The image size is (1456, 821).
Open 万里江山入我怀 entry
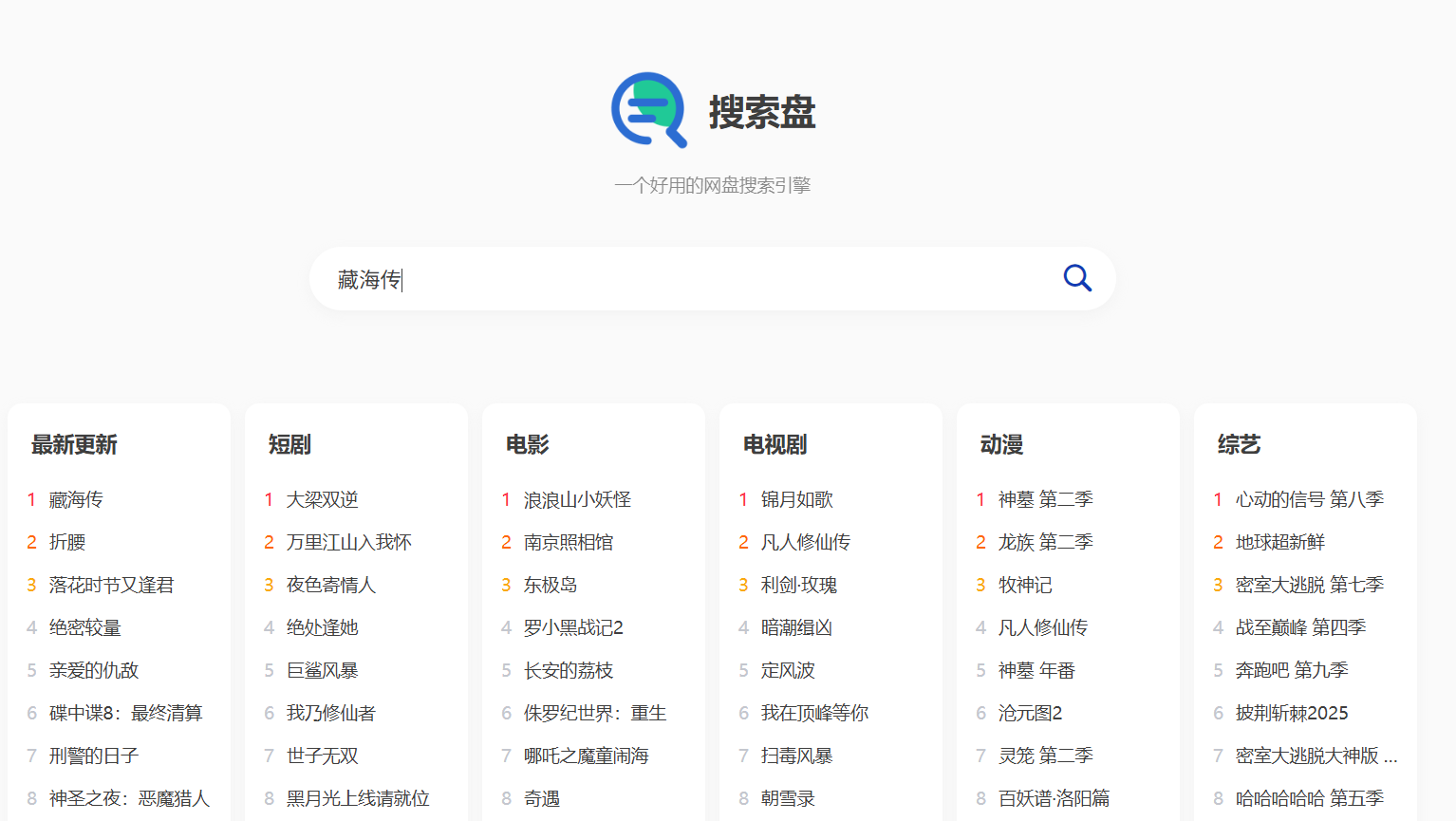(349, 542)
